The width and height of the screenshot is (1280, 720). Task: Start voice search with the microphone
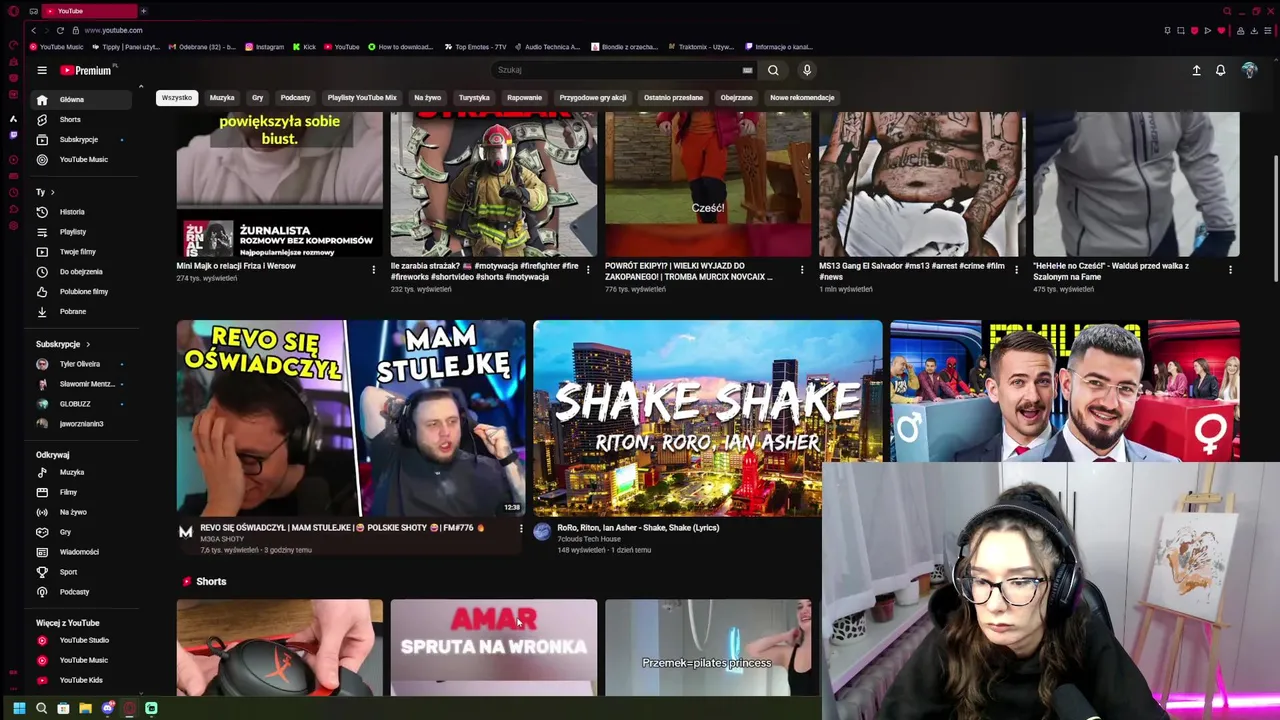click(807, 70)
